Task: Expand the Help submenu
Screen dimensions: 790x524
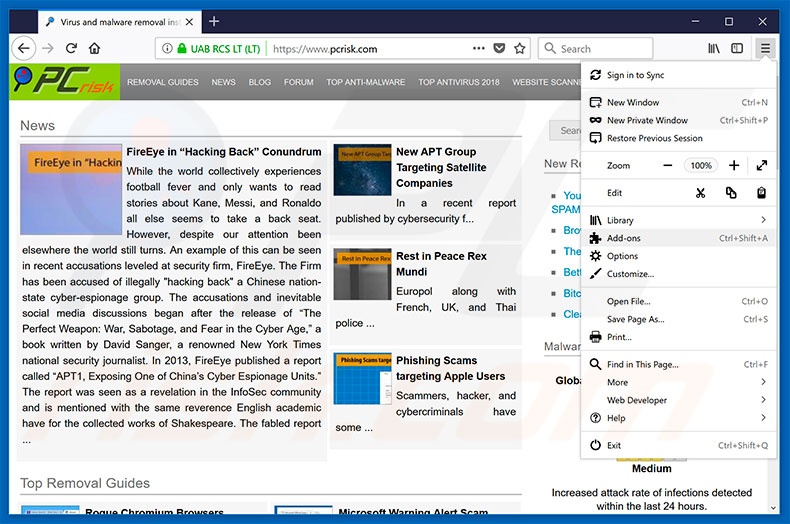Action: (x=763, y=418)
